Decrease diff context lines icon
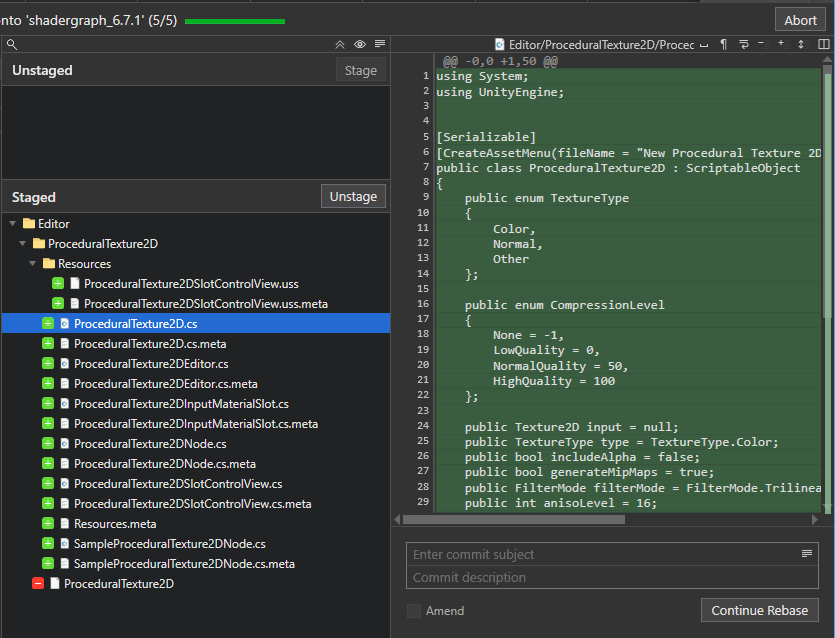Viewport: 835px width, 638px height. pos(762,43)
